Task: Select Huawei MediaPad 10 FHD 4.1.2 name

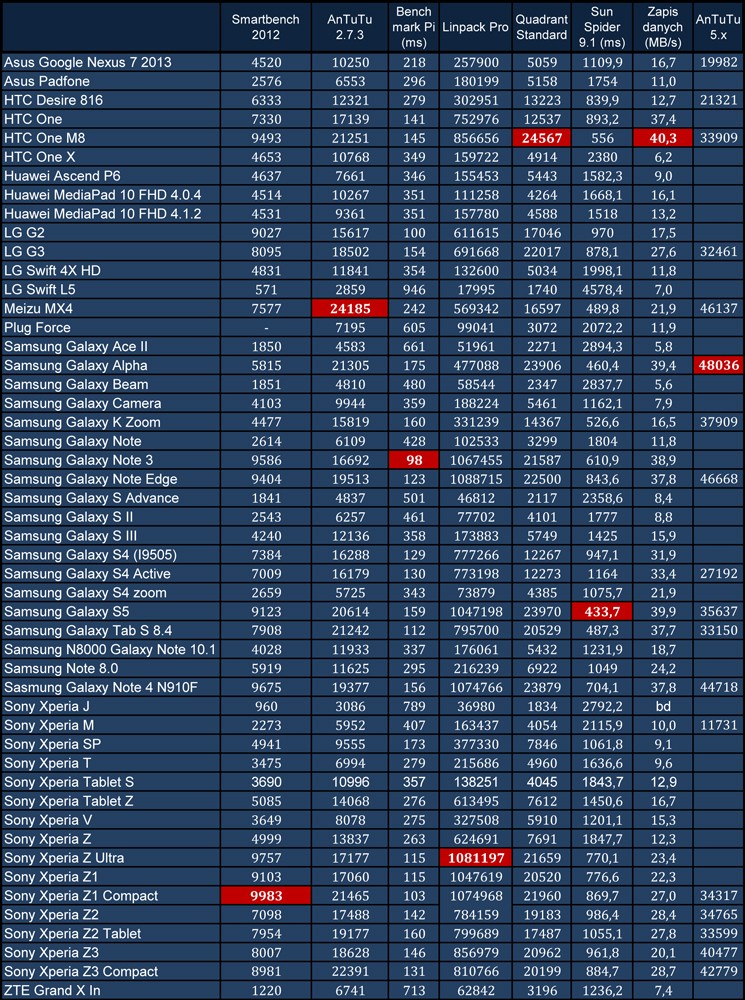Action: (102, 214)
